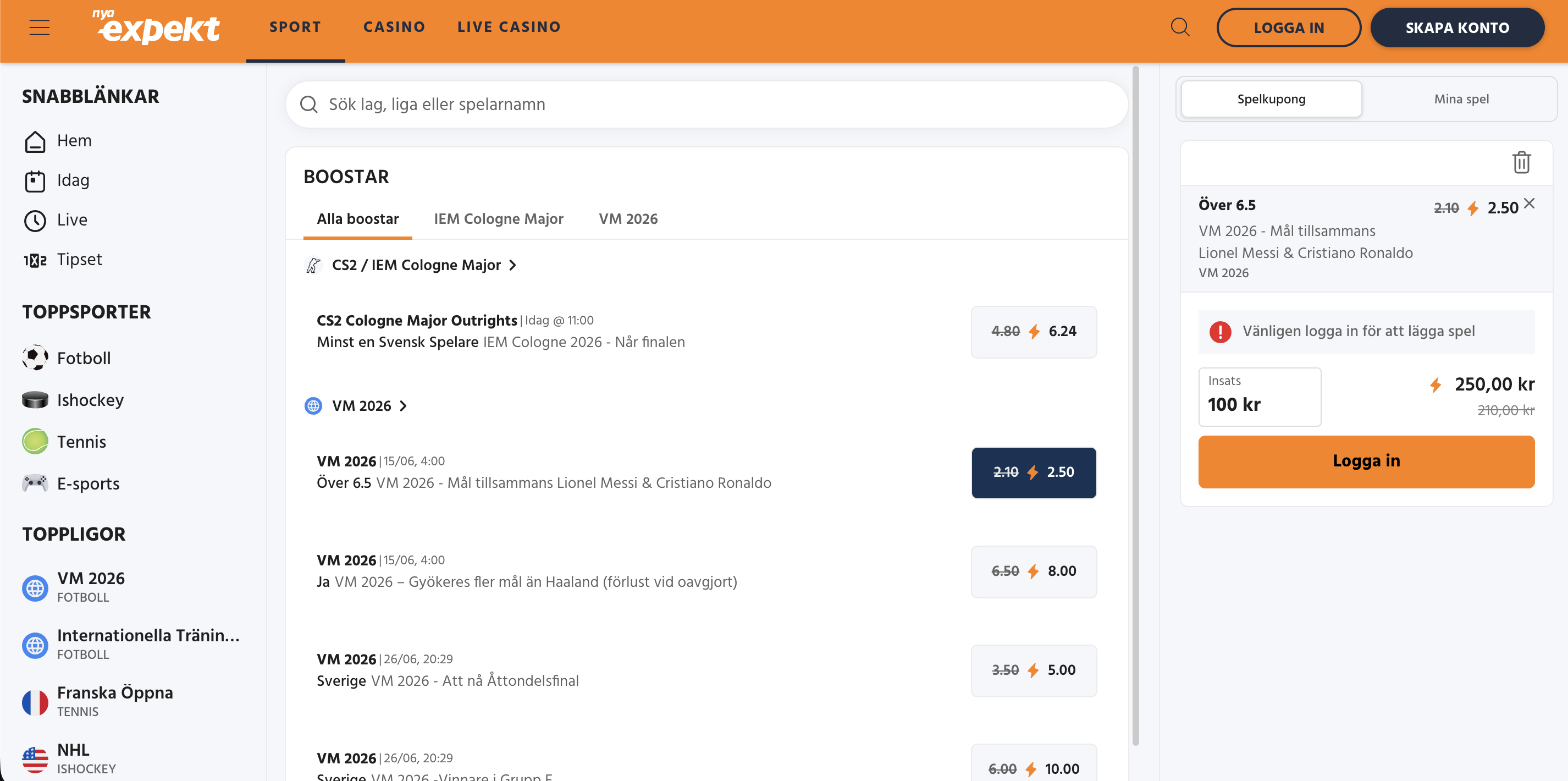Click the Live clock icon
1568x781 pixels.
click(x=35, y=221)
